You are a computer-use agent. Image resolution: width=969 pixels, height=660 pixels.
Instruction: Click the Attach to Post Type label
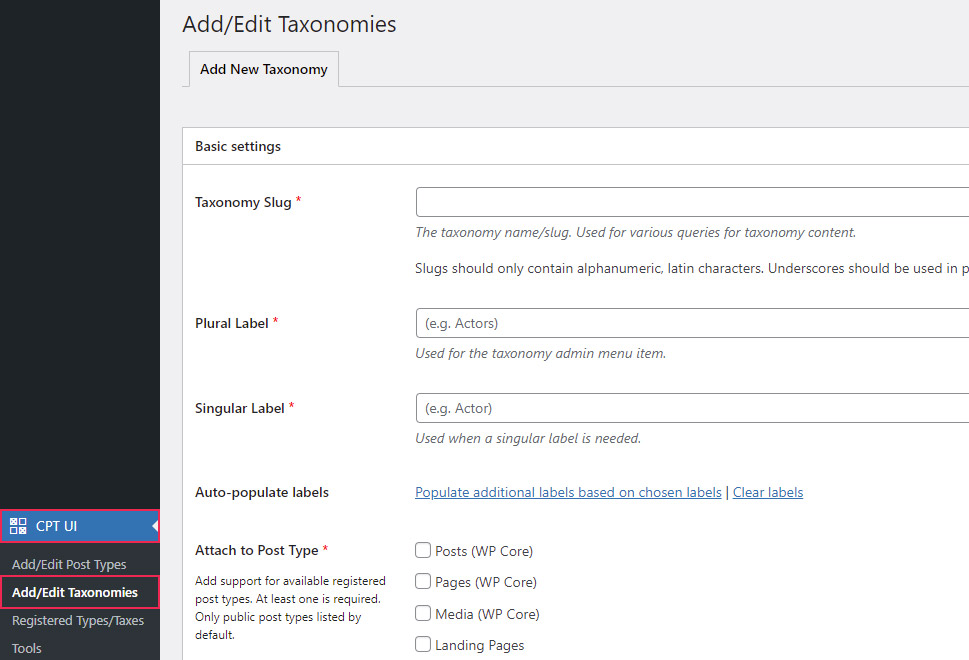tap(257, 550)
